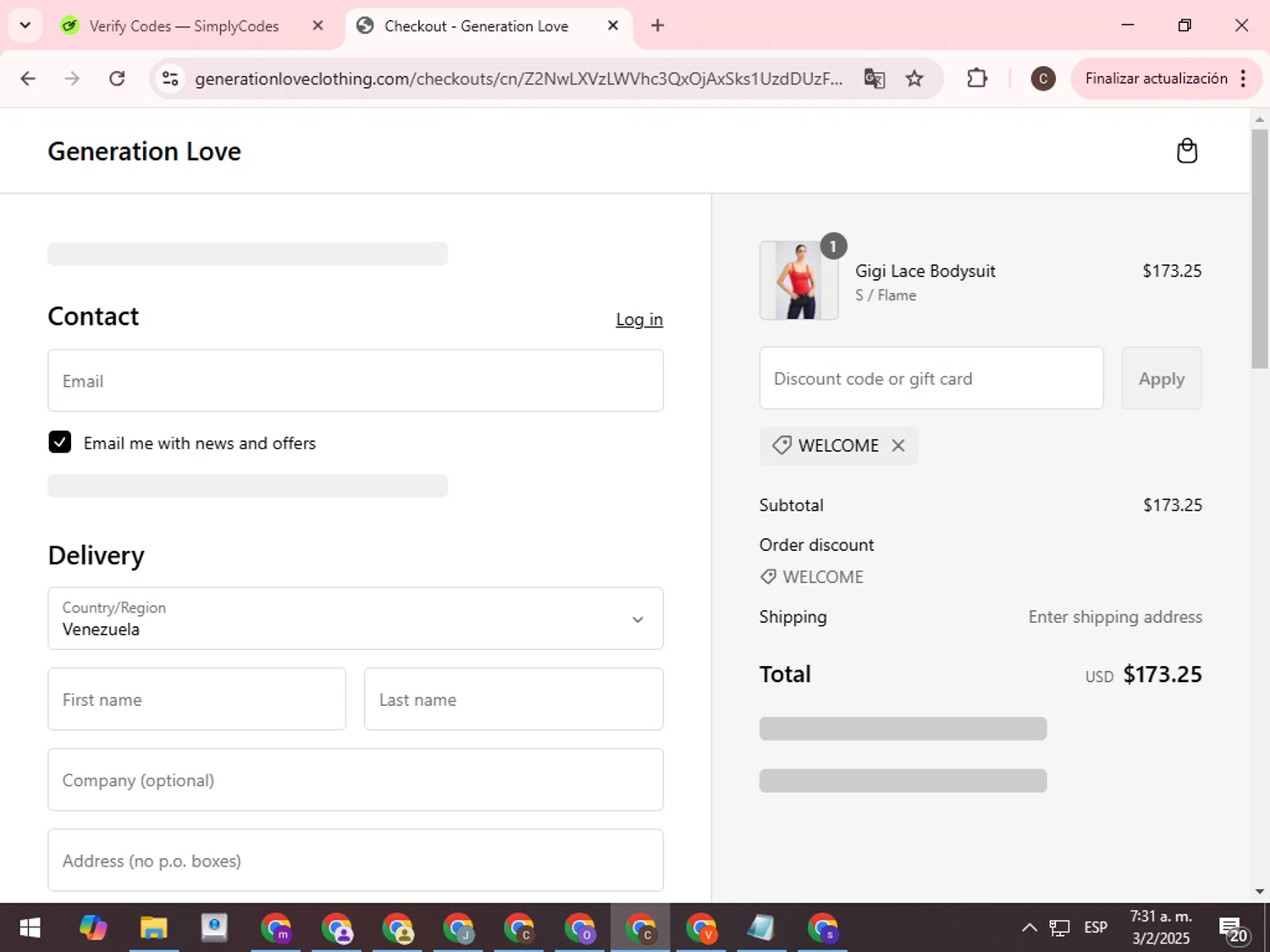
Task: Open site information icon in address bar
Action: point(170,79)
